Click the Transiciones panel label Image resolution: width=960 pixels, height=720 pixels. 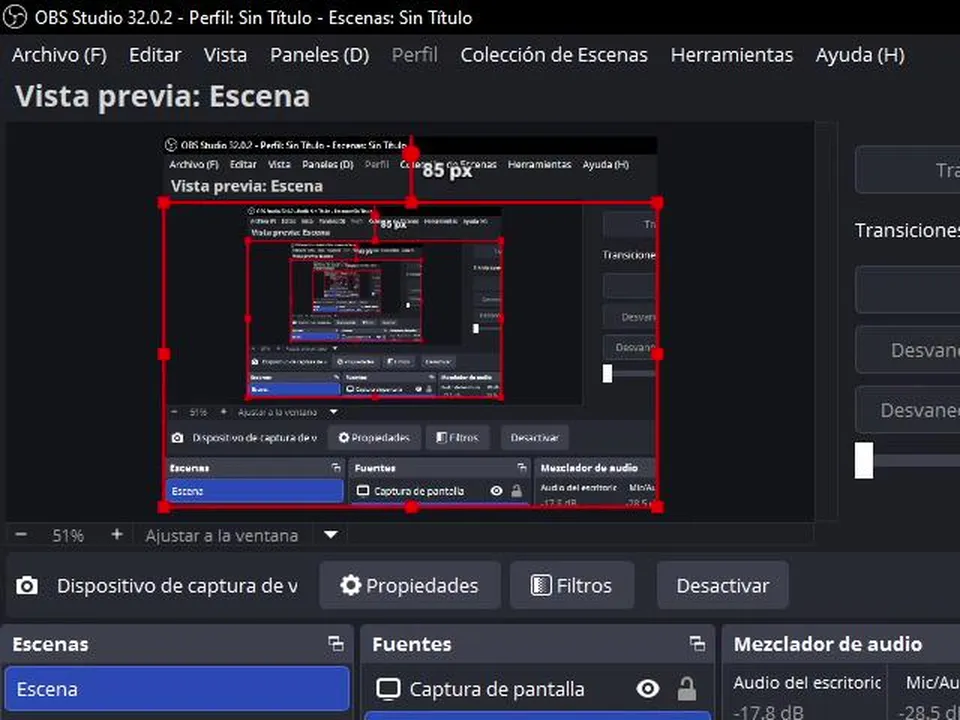click(907, 230)
